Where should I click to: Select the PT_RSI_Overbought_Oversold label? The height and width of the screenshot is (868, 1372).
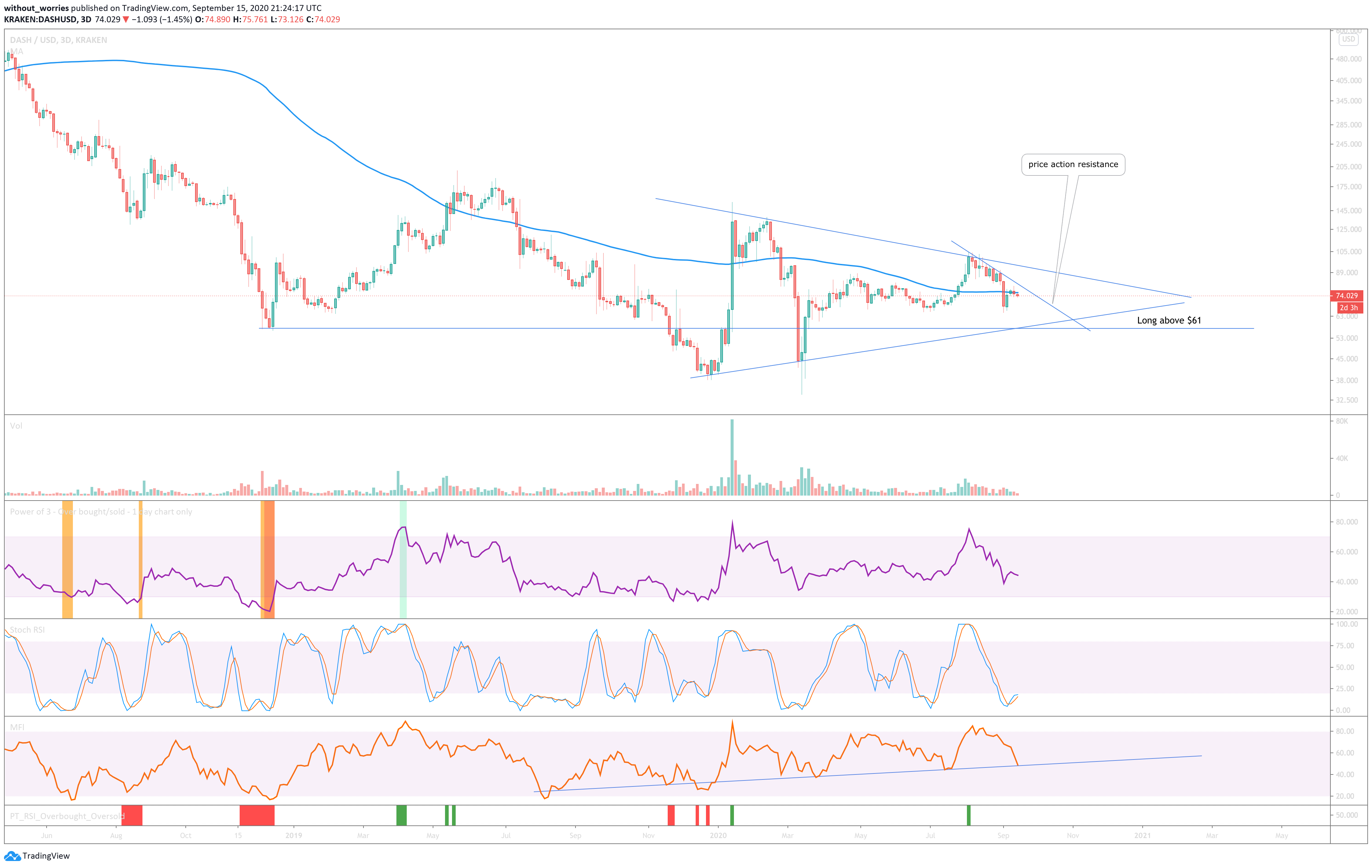pyautogui.click(x=67, y=816)
